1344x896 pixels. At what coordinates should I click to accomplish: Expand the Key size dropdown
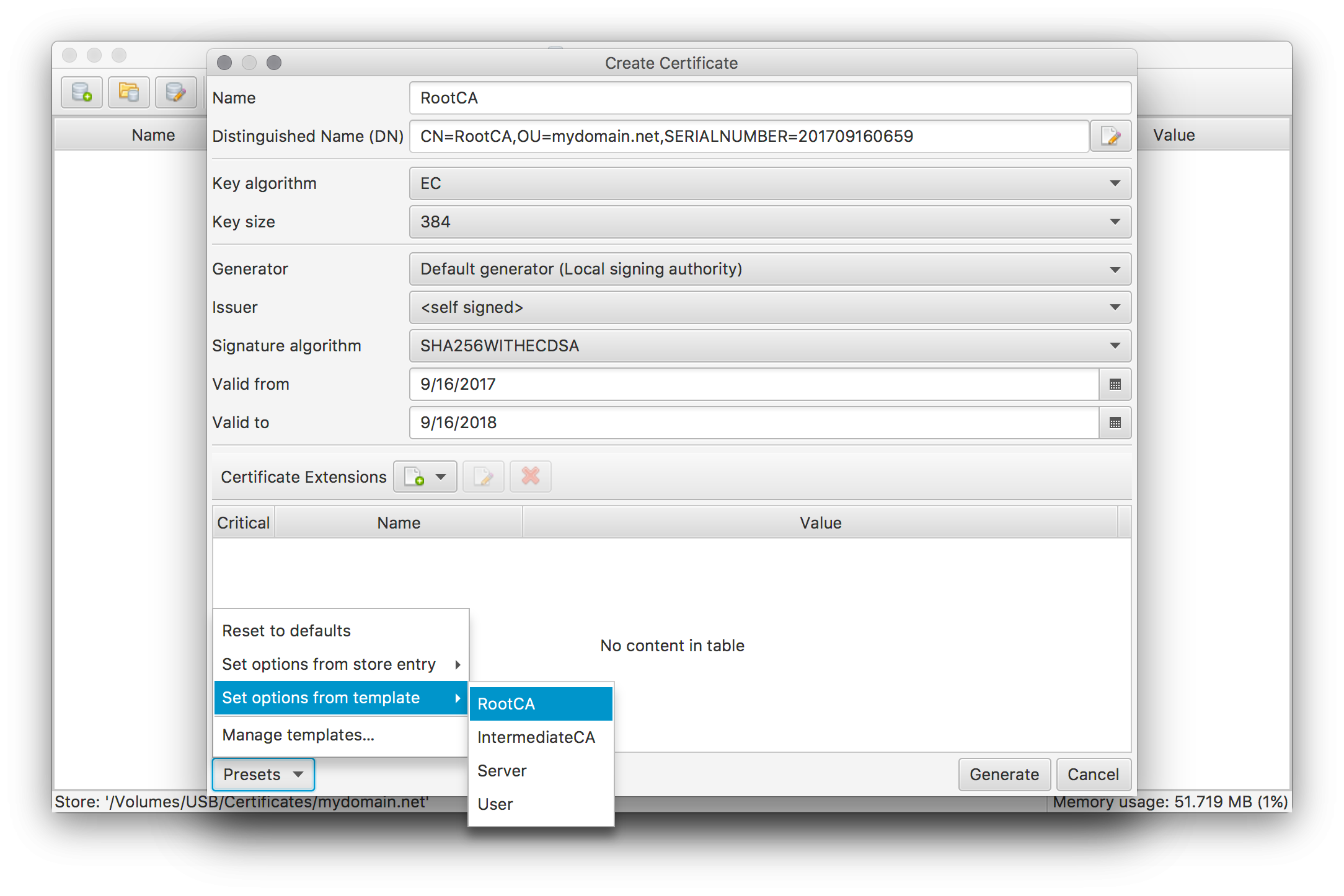[x=771, y=222]
